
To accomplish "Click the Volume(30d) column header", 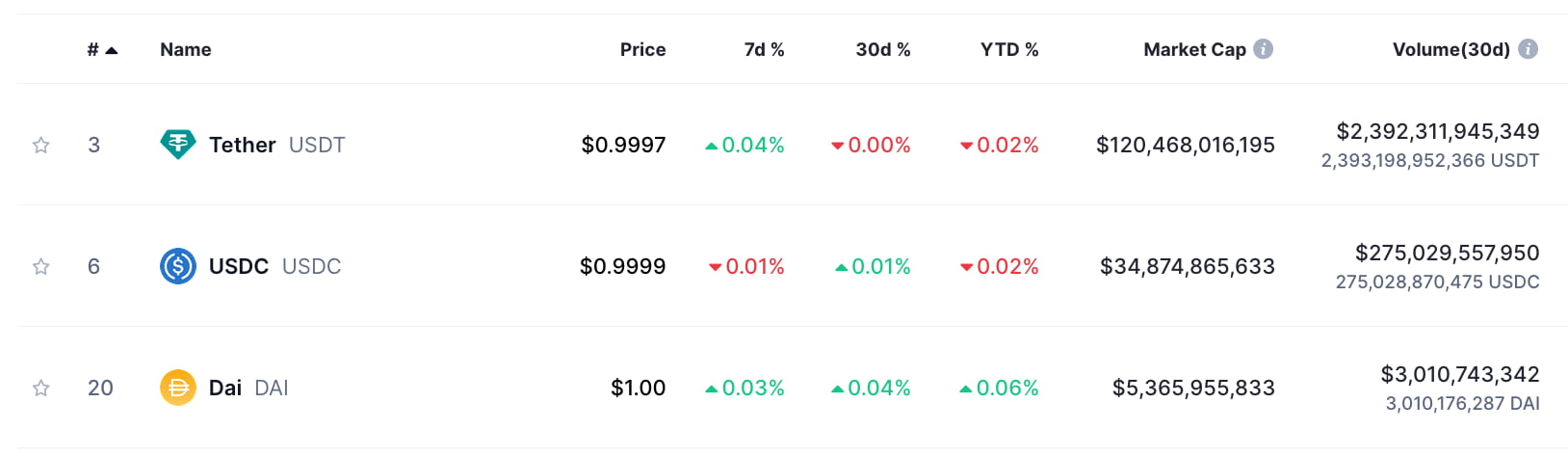I will click(x=1450, y=49).
